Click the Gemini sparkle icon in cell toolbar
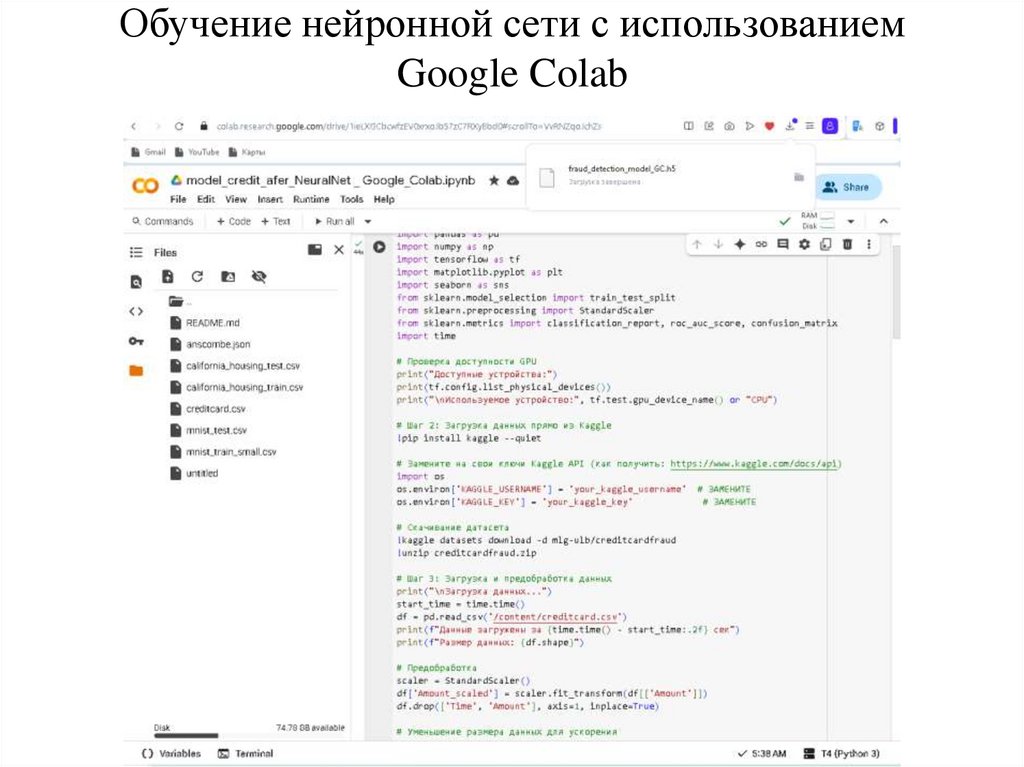The height and width of the screenshot is (767, 1024). click(740, 244)
